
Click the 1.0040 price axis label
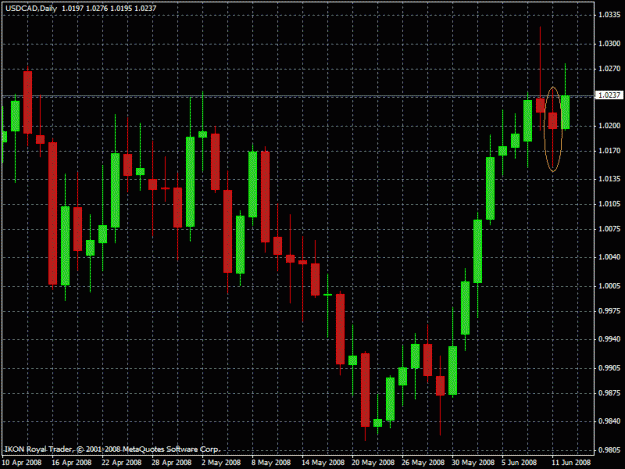609,257
